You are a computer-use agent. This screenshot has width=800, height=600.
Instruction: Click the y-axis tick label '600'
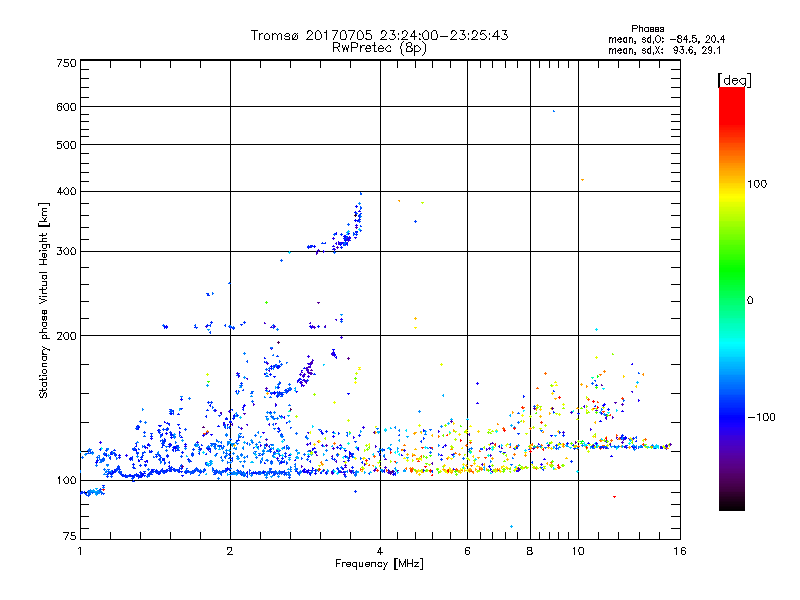67,107
